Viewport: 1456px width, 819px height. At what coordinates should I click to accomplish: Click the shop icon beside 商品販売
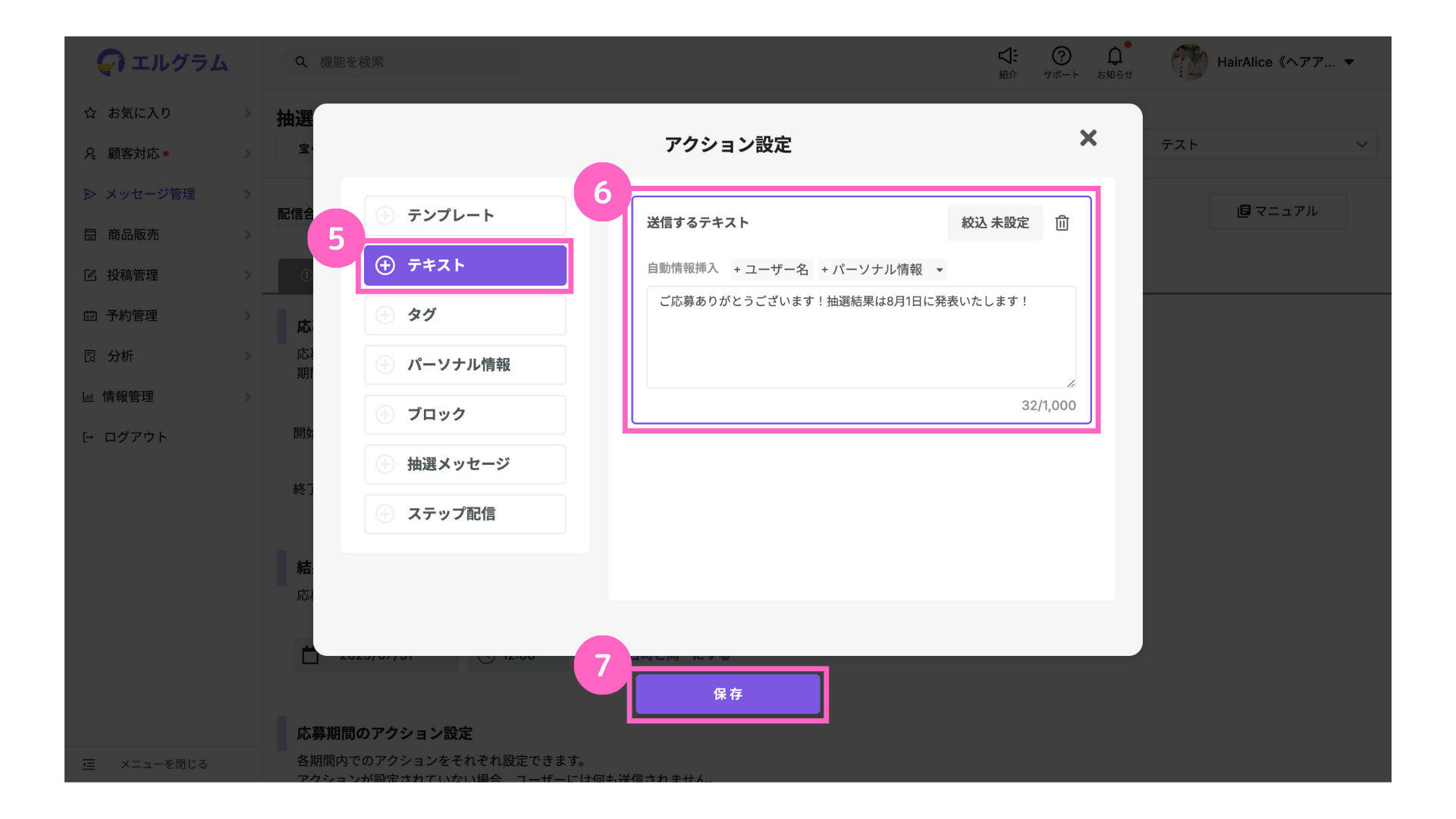tap(90, 235)
